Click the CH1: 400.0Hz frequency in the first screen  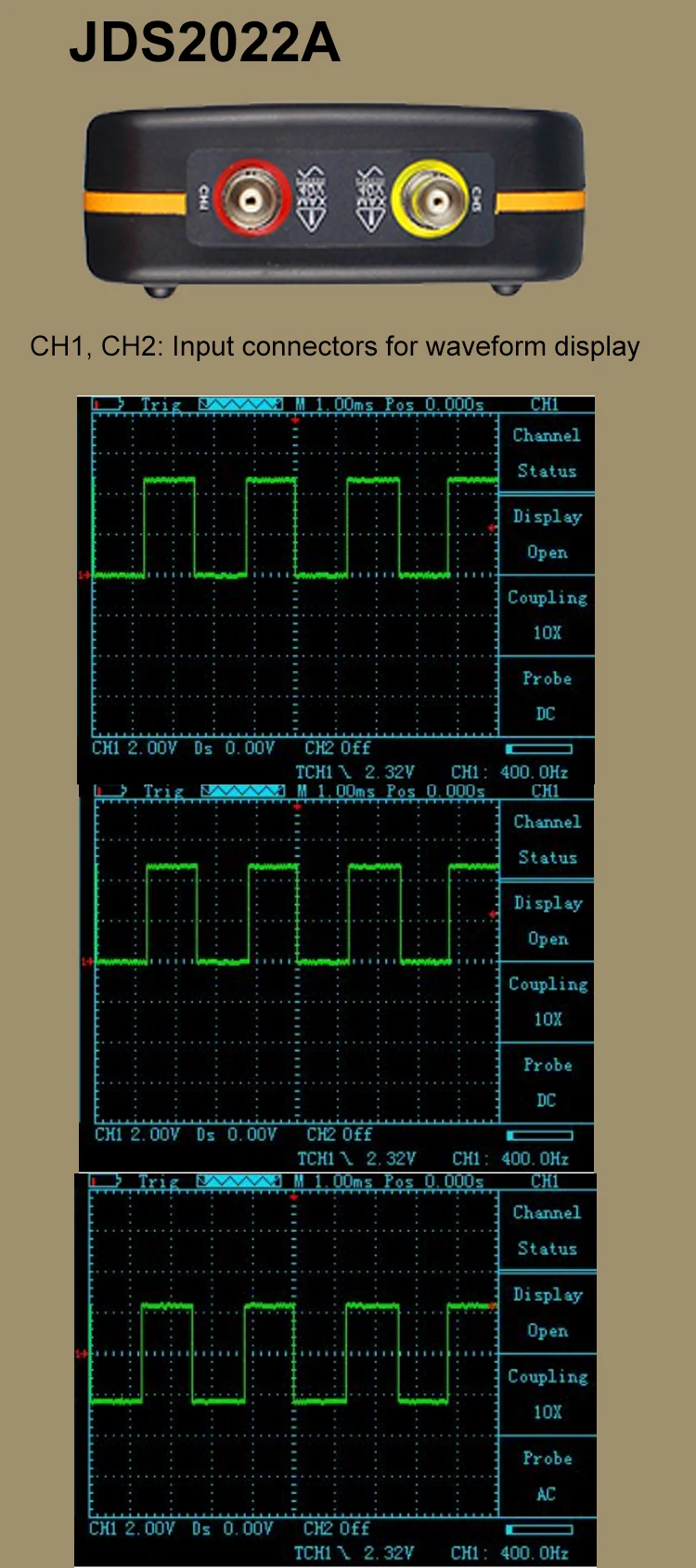pos(509,772)
